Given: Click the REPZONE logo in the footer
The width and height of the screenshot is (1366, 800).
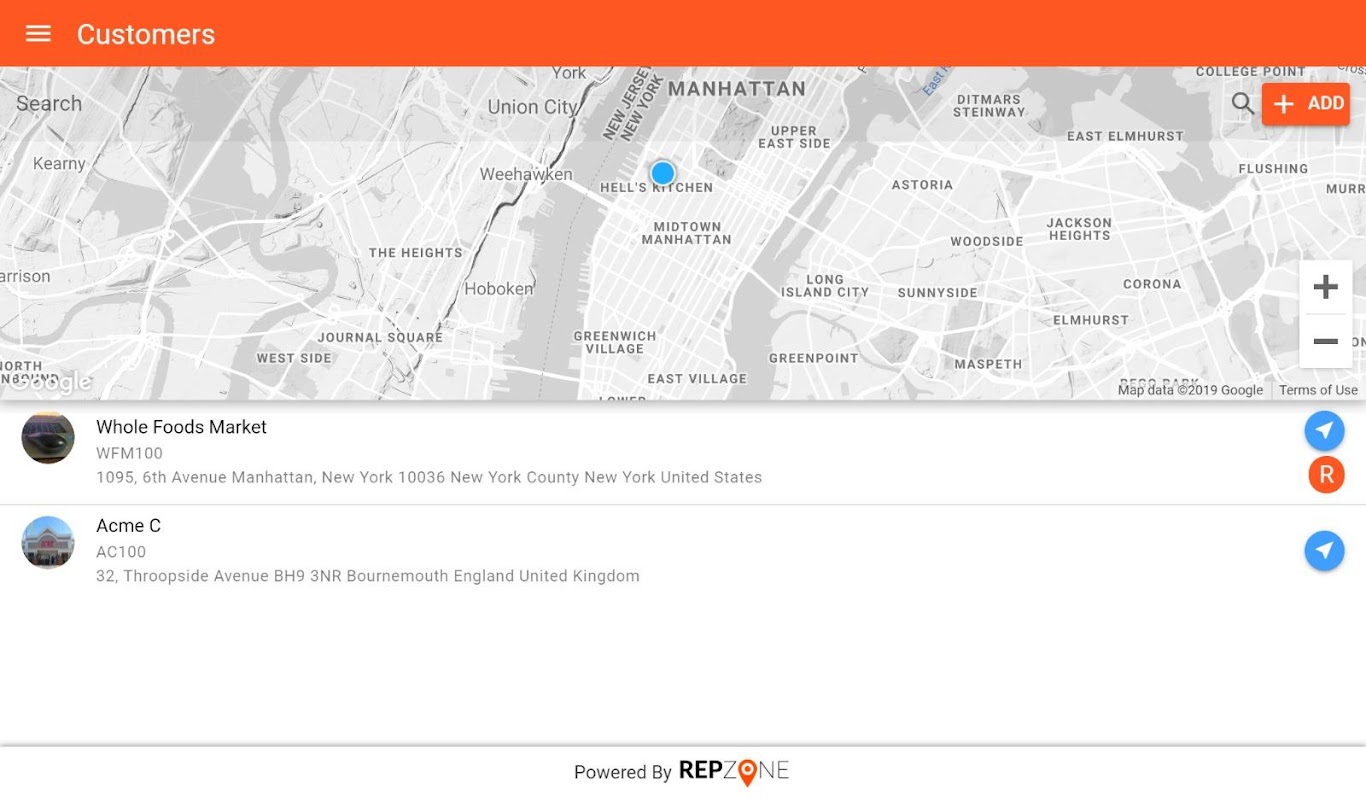Looking at the screenshot, I should pyautogui.click(x=734, y=771).
